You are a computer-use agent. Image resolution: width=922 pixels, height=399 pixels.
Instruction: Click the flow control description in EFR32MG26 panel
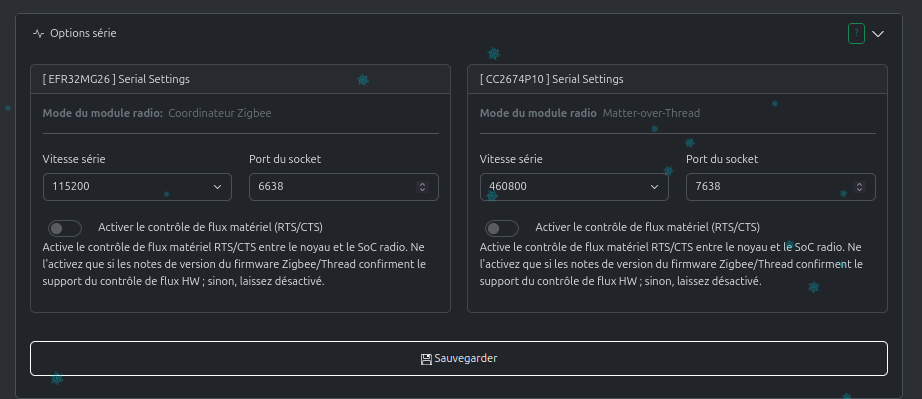pos(234,264)
